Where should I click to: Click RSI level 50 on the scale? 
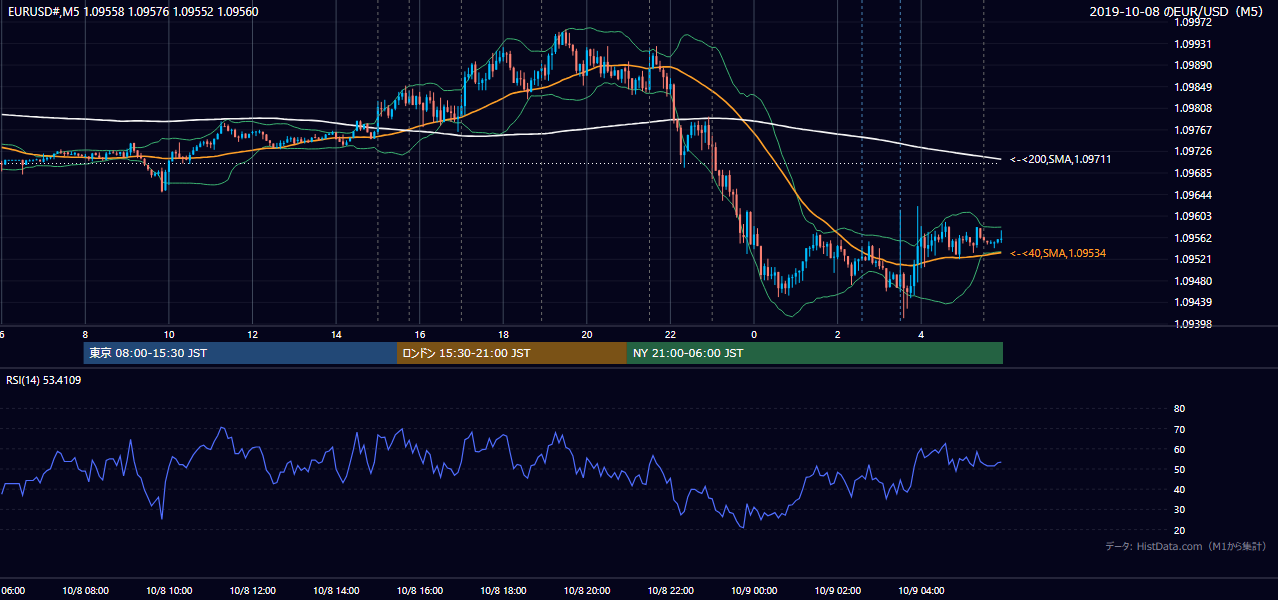1179,469
